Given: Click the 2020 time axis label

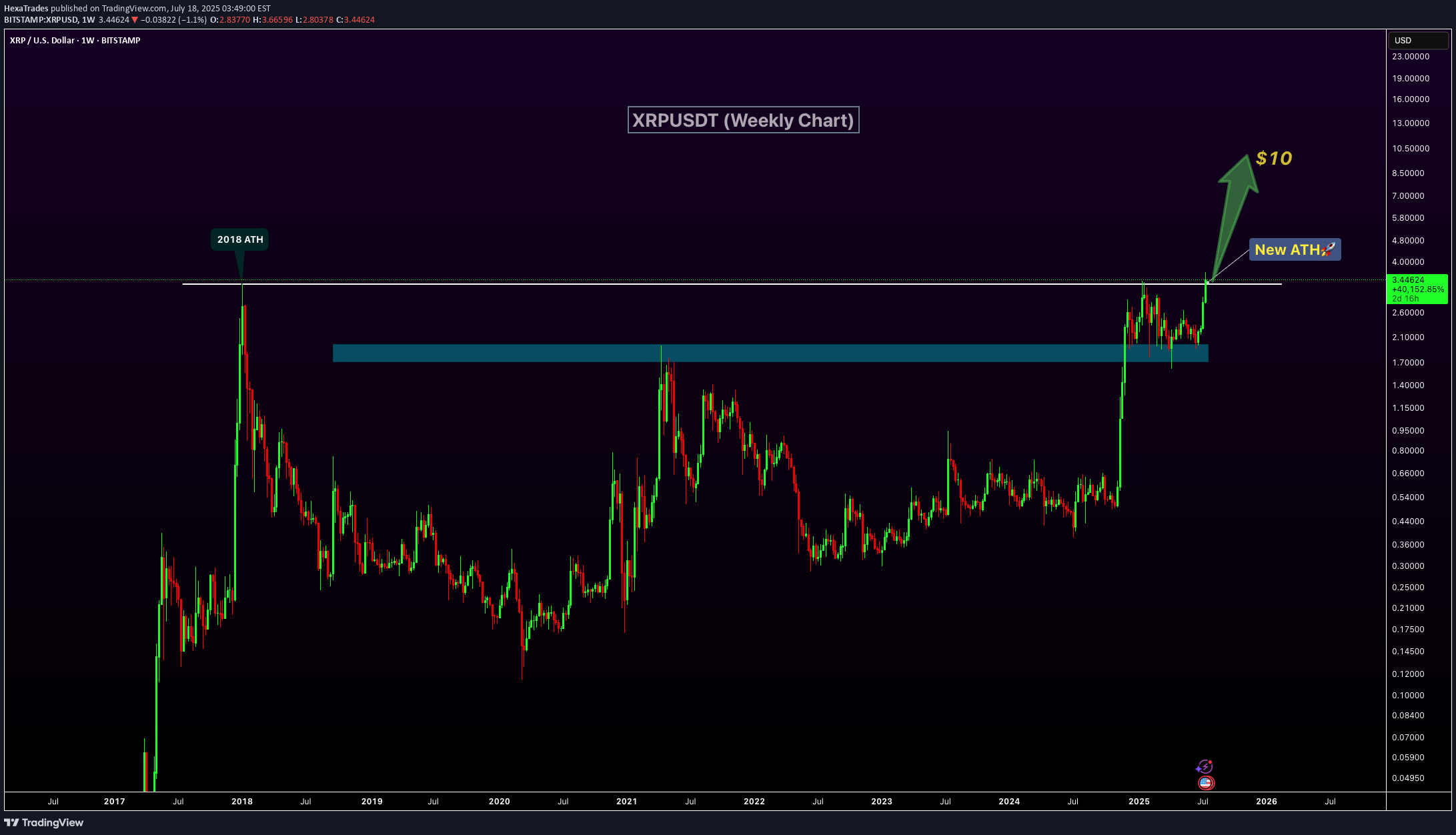Looking at the screenshot, I should [499, 802].
